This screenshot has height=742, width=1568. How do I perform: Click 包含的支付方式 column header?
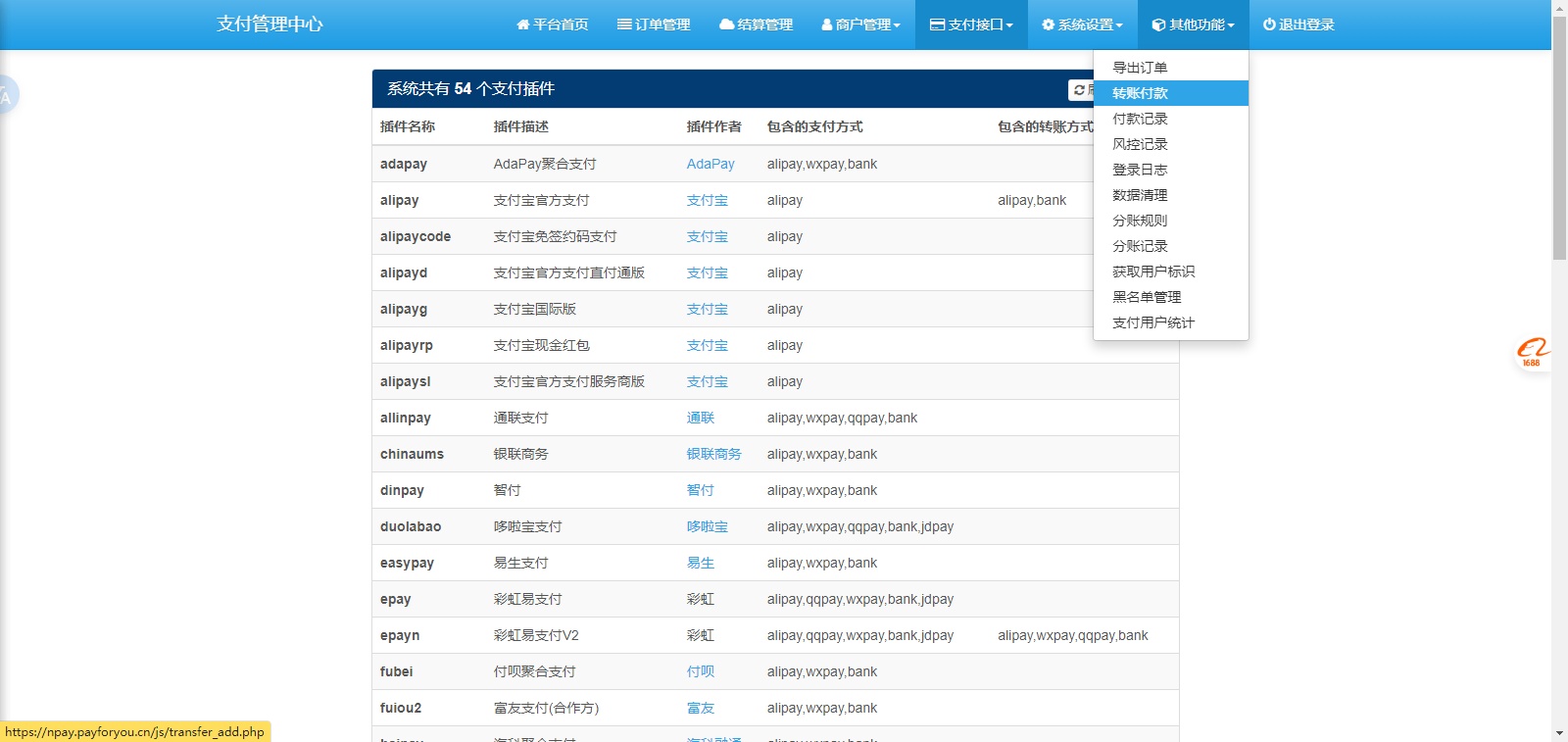(815, 126)
